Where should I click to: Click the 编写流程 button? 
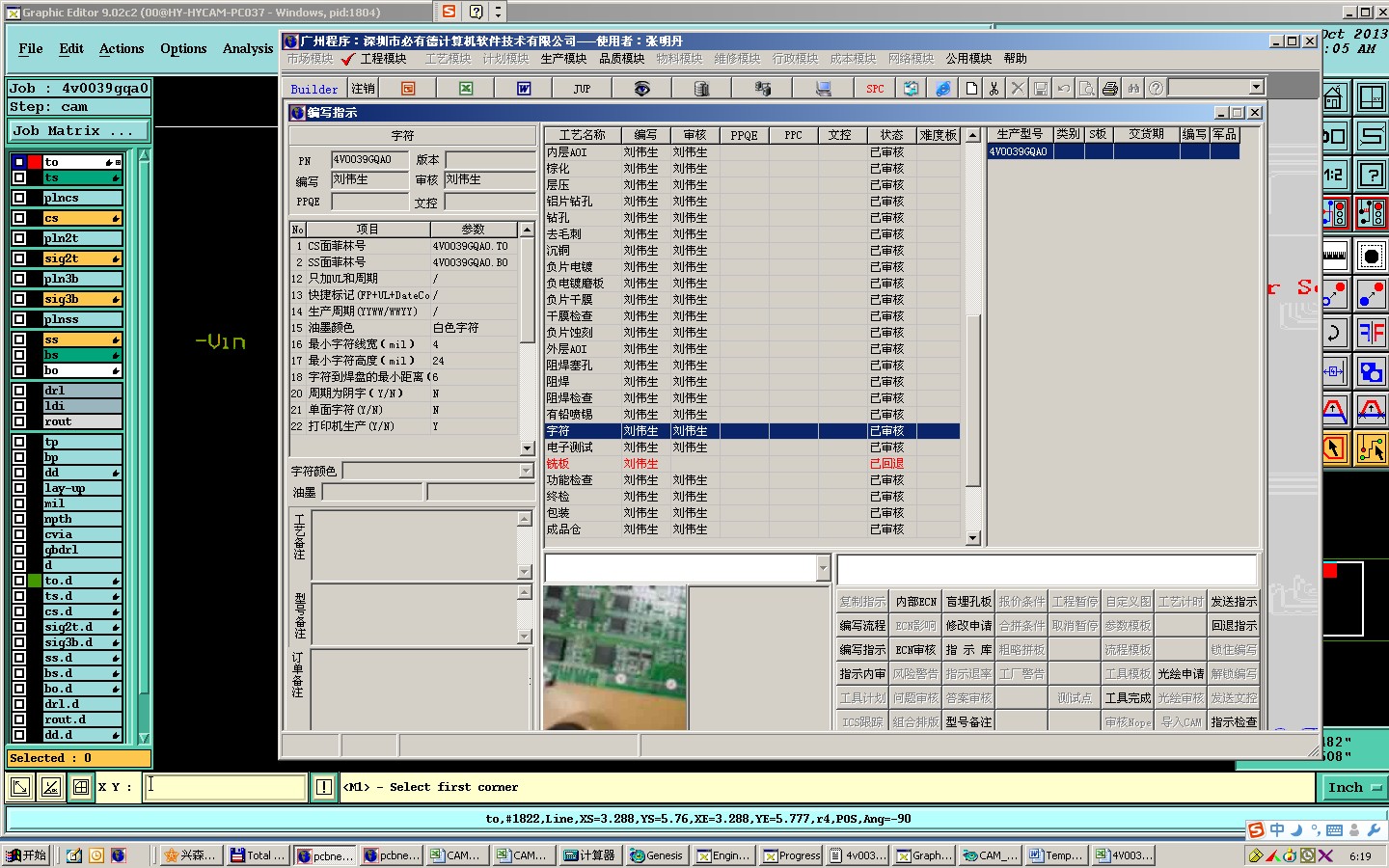[x=862, y=626]
